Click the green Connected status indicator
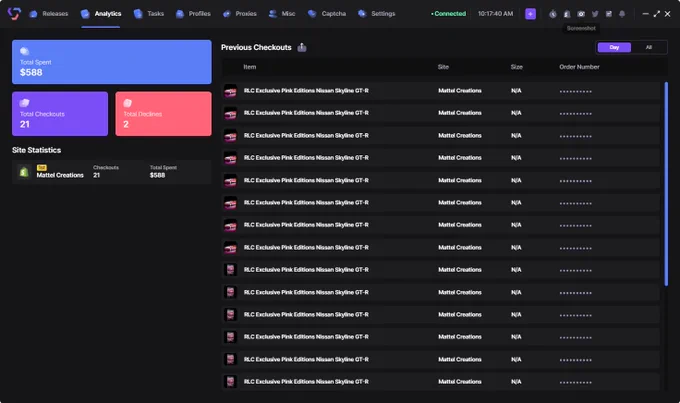 pyautogui.click(x=448, y=14)
